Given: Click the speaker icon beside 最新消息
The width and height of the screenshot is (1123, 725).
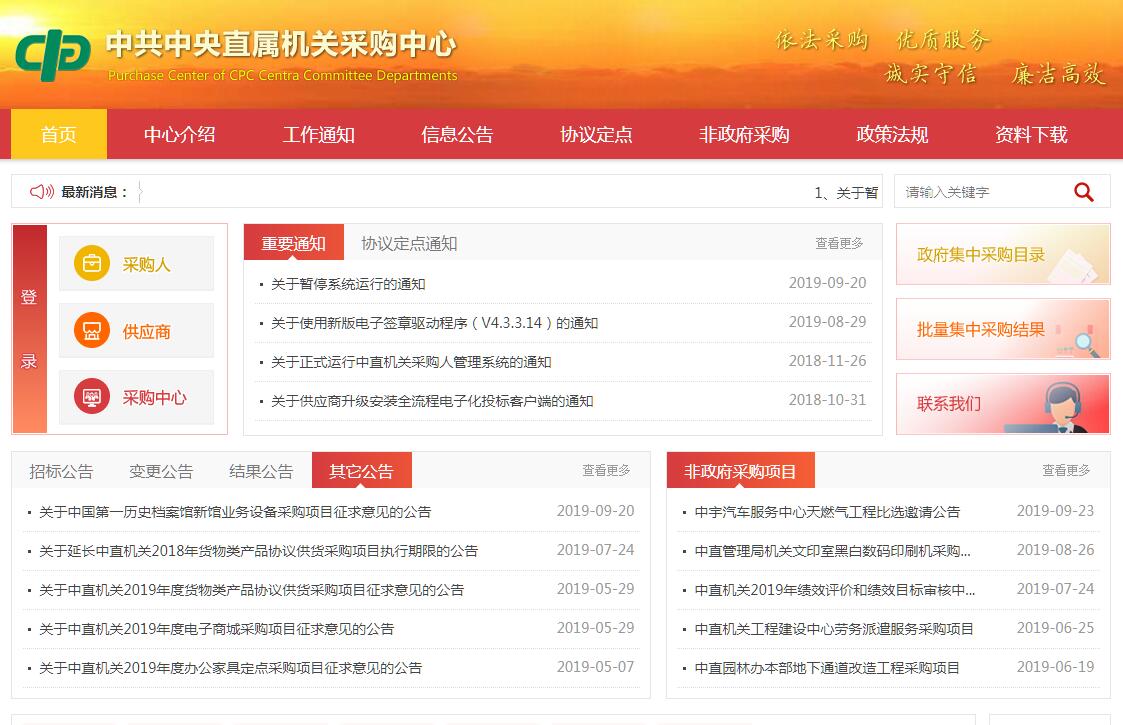Looking at the screenshot, I should pos(42,192).
